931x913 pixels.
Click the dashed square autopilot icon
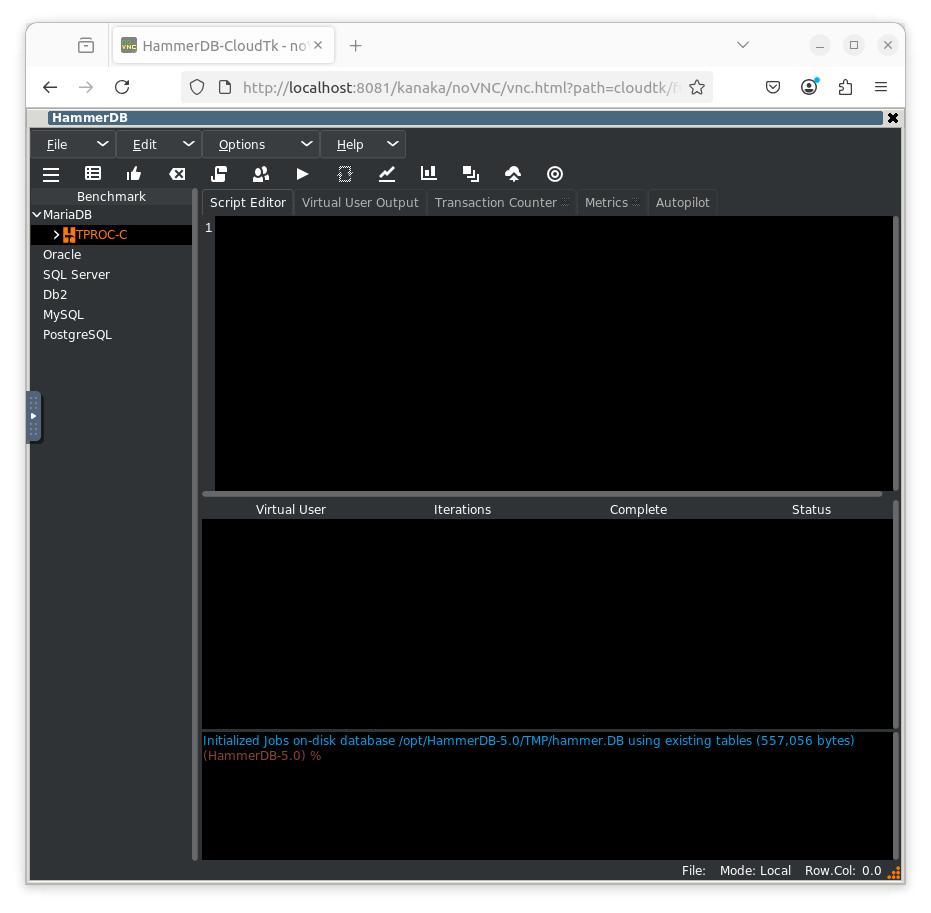345,174
